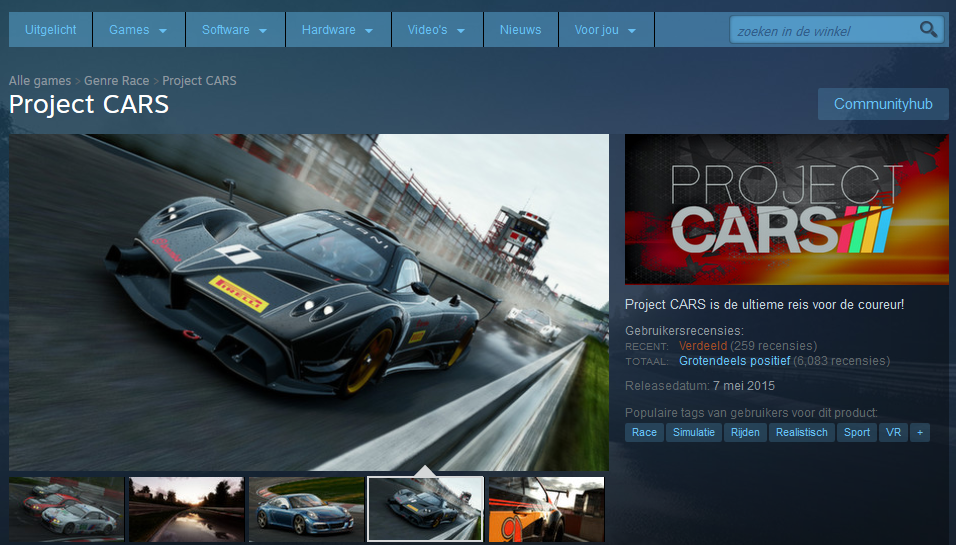Open the Uitgelicht store tab

click(x=51, y=29)
